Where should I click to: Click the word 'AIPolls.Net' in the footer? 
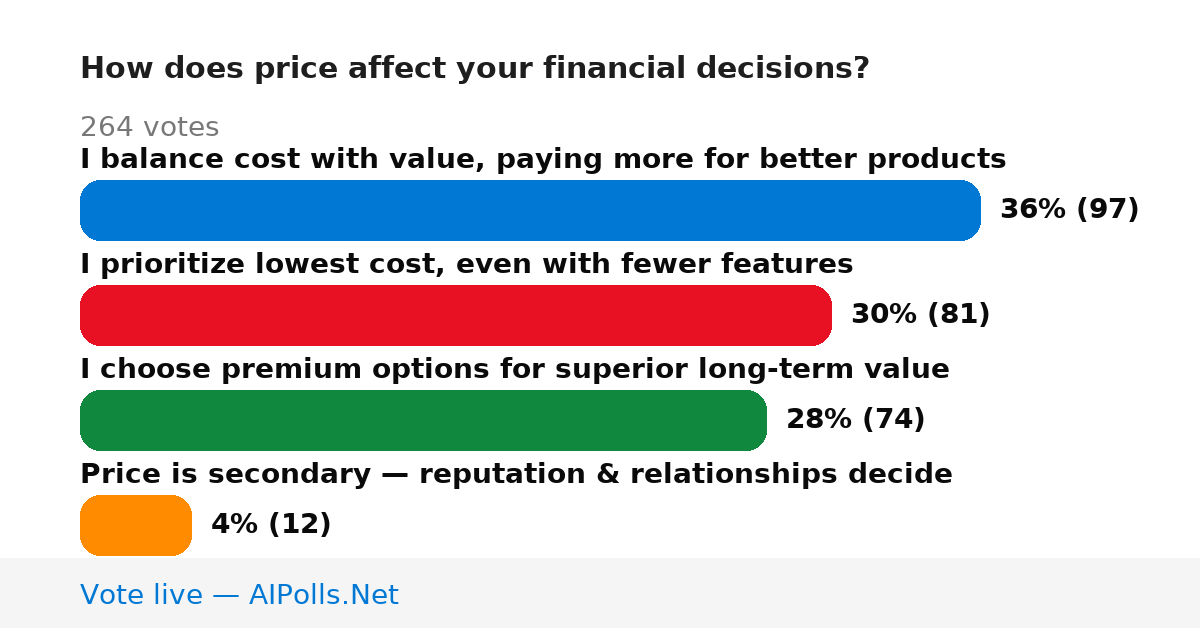click(x=324, y=595)
